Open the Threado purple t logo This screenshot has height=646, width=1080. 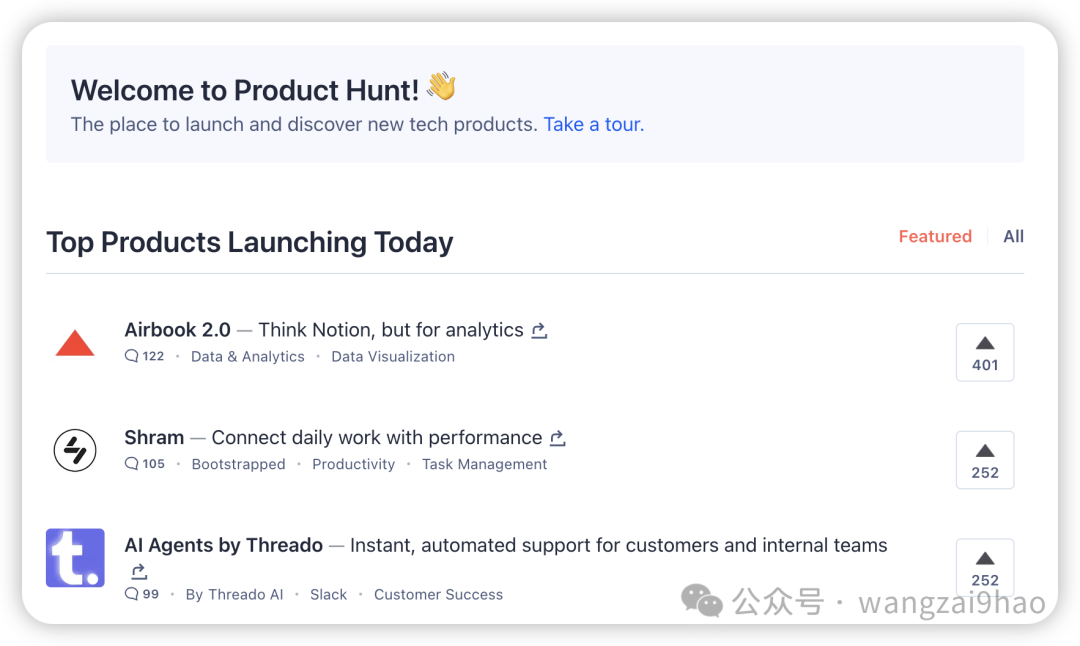click(75, 558)
